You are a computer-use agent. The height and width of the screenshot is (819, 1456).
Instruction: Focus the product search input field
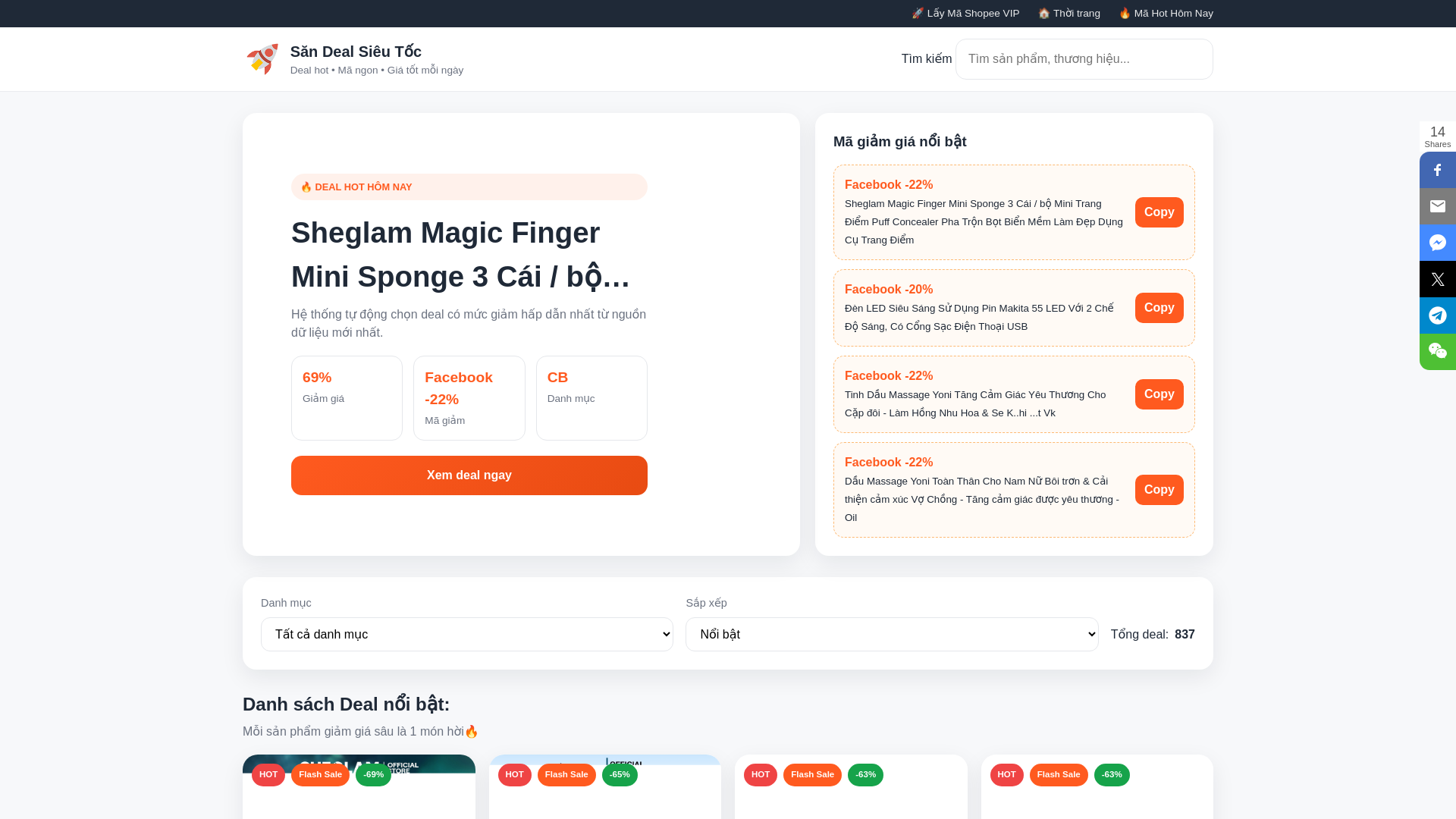[x=1084, y=59]
